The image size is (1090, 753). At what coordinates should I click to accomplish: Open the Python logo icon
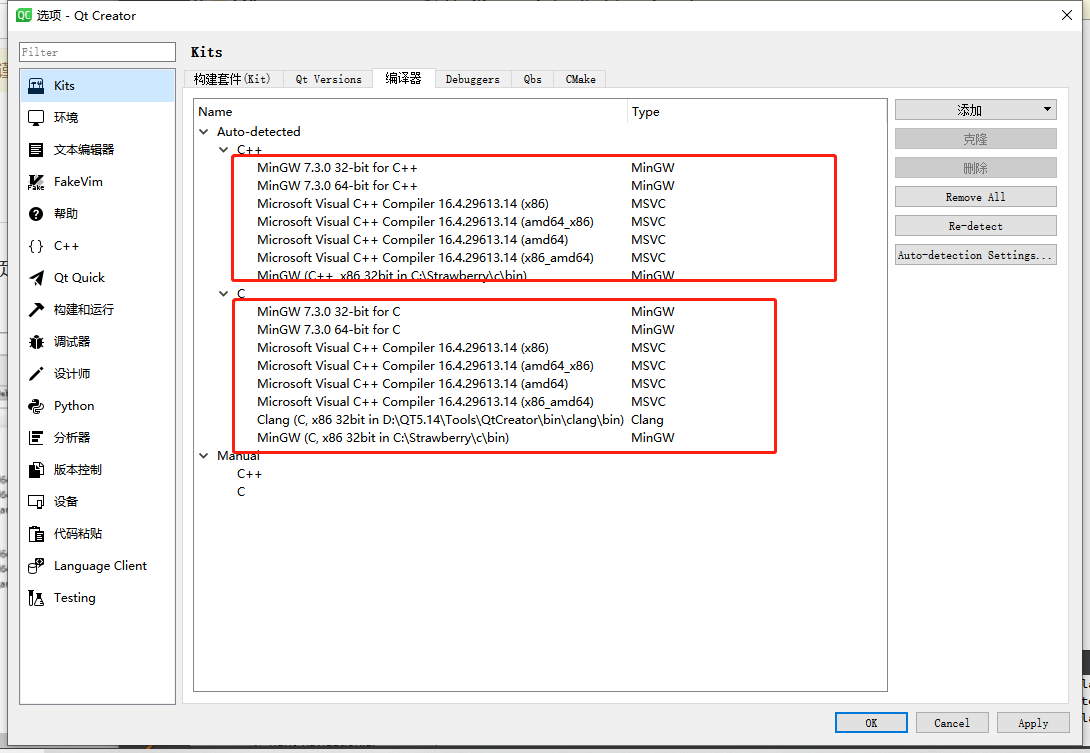click(x=36, y=405)
